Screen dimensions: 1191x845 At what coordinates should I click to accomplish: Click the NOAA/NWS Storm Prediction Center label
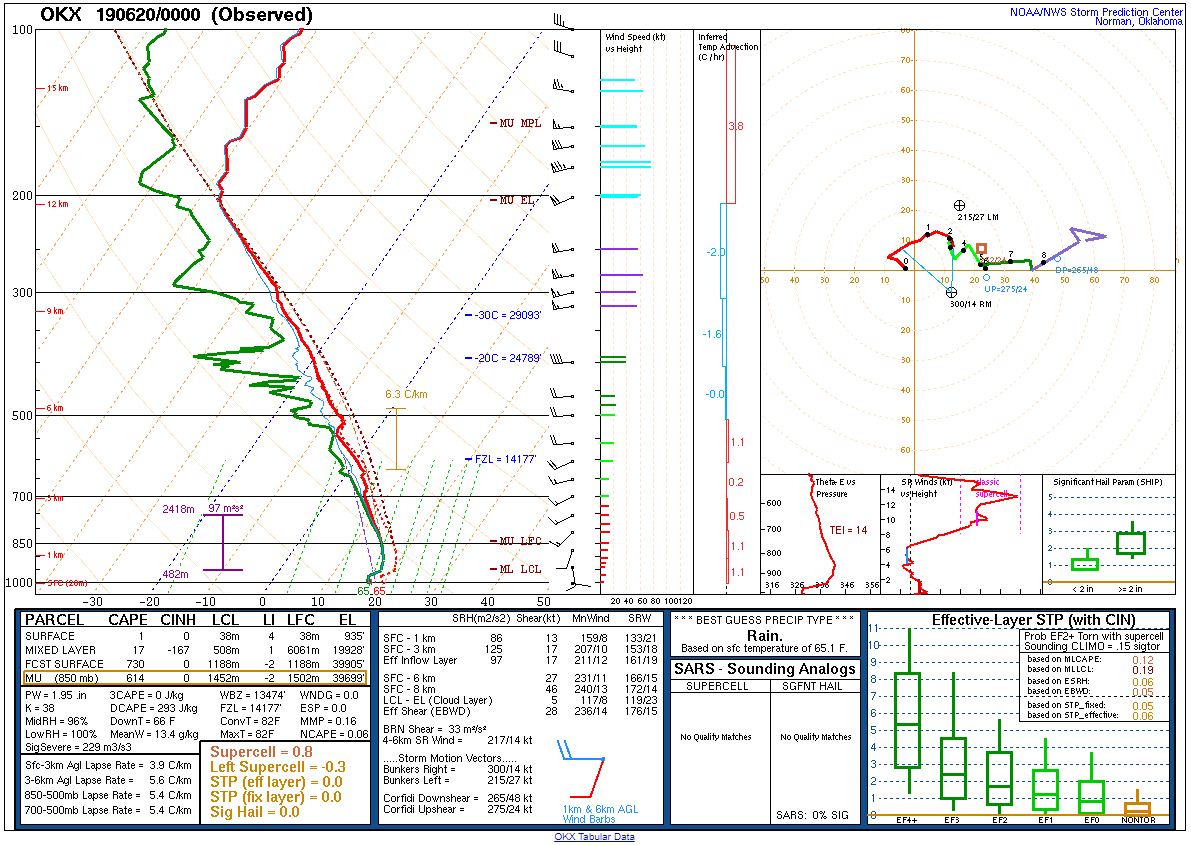pos(1096,12)
